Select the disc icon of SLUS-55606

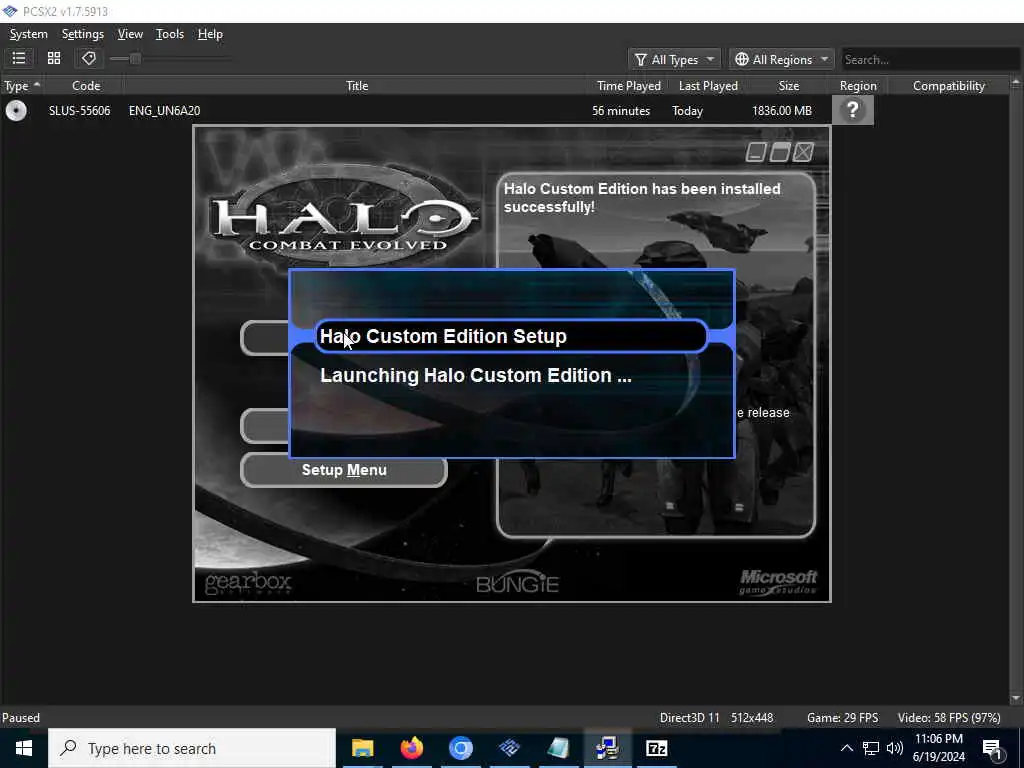click(x=16, y=110)
